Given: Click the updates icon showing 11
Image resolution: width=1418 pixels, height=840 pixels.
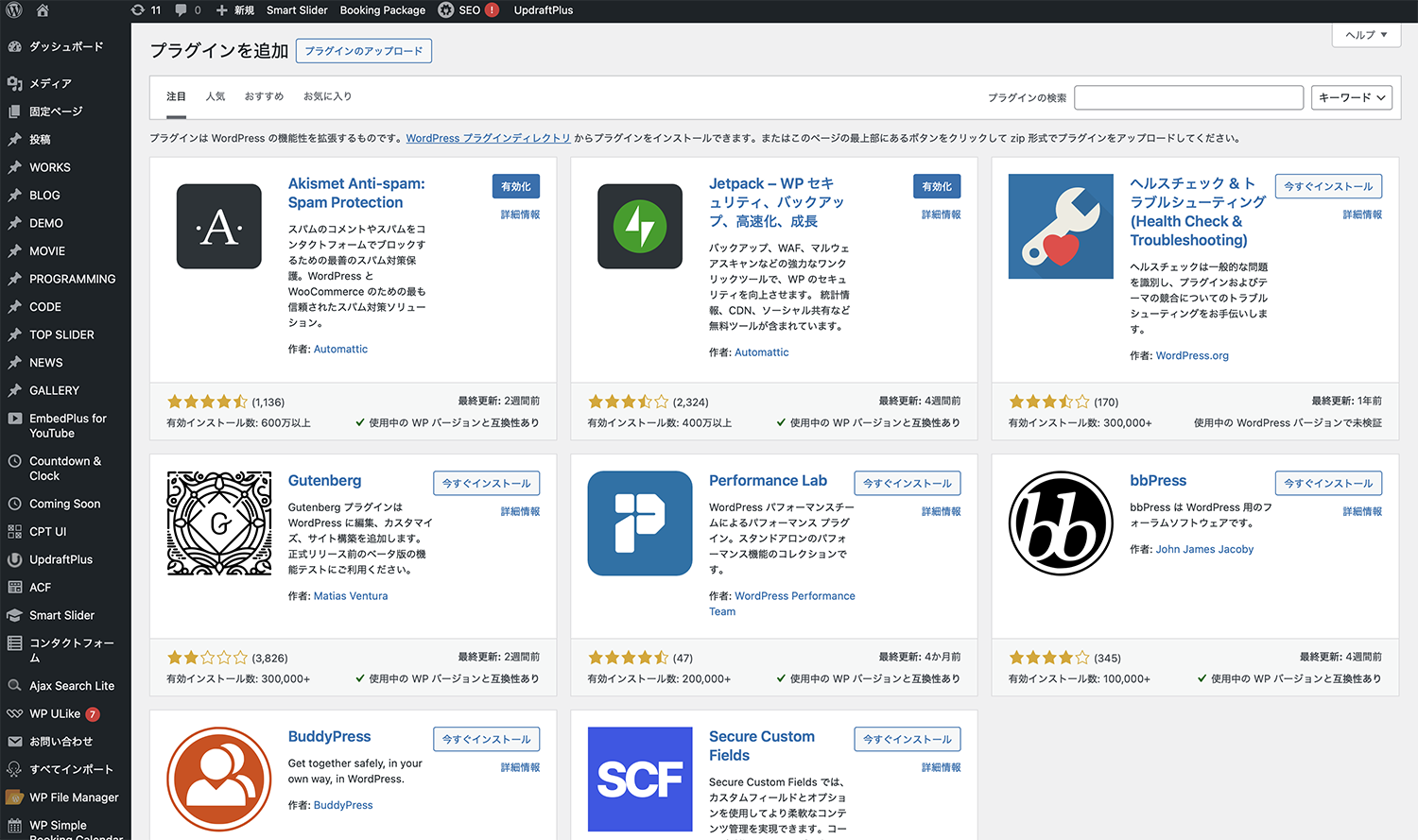Looking at the screenshot, I should coord(147,10).
